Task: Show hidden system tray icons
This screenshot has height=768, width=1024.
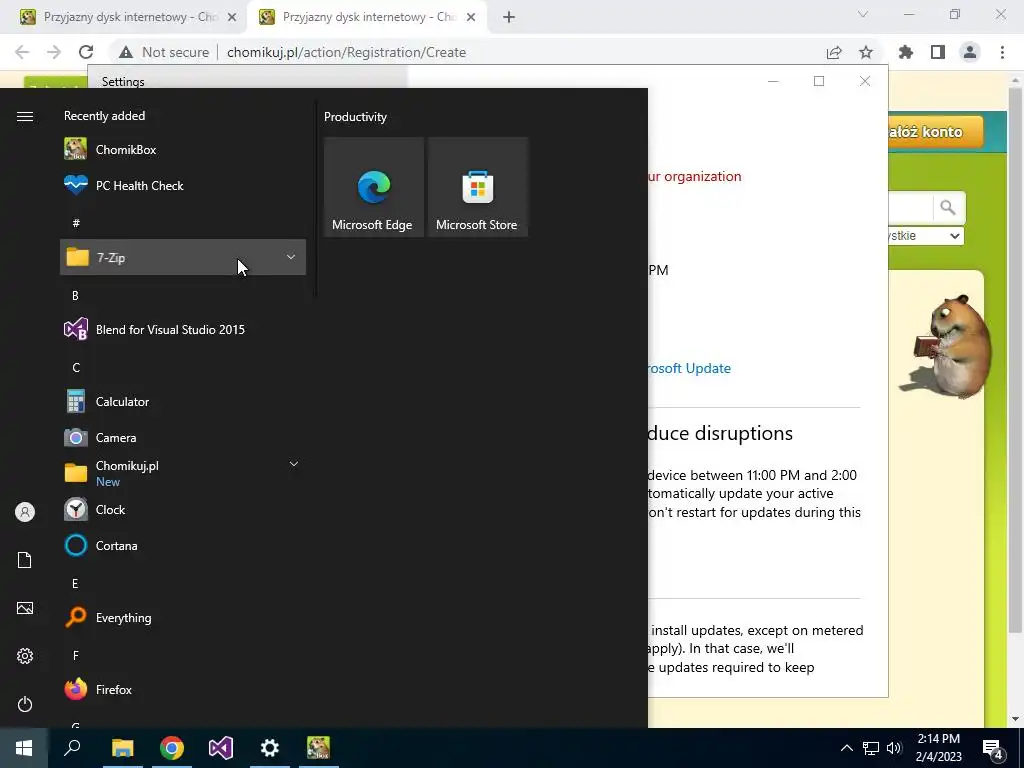Action: point(846,748)
